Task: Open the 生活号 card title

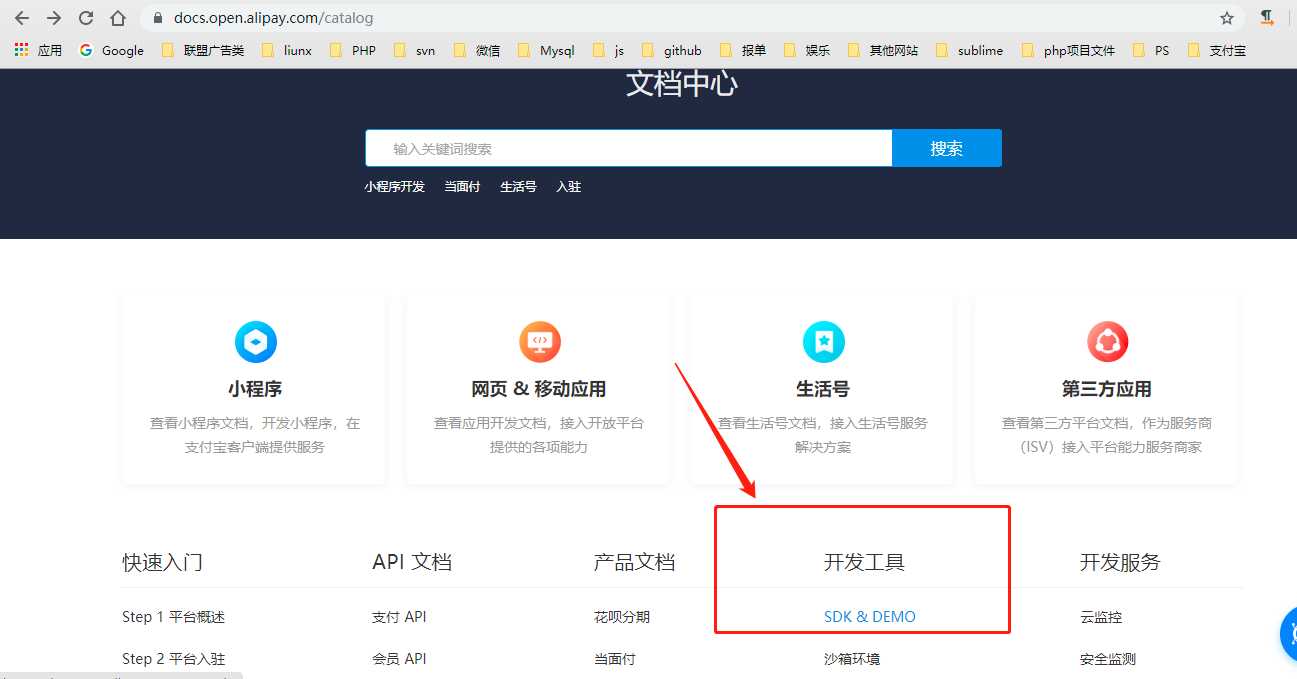Action: [x=823, y=389]
